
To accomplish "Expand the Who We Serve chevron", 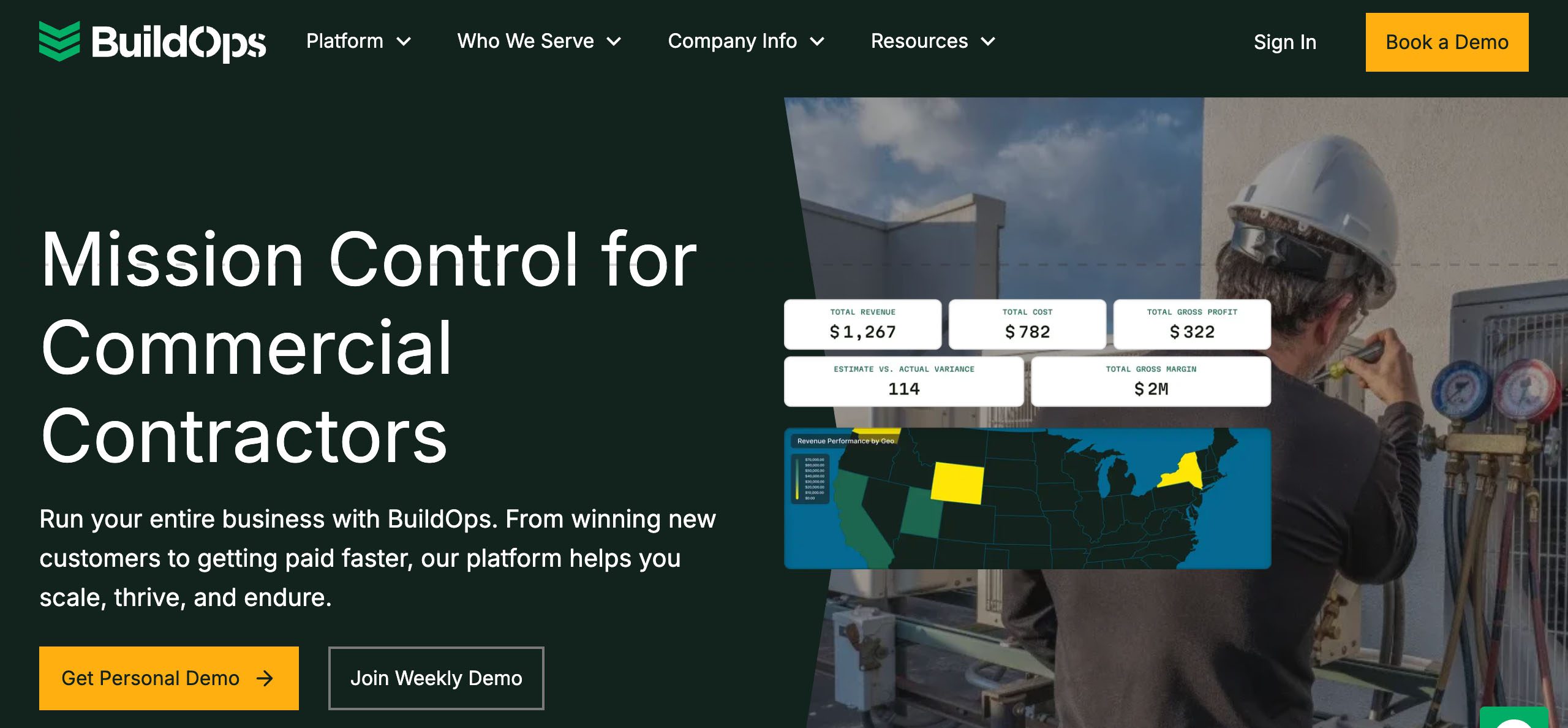I will click(x=614, y=42).
